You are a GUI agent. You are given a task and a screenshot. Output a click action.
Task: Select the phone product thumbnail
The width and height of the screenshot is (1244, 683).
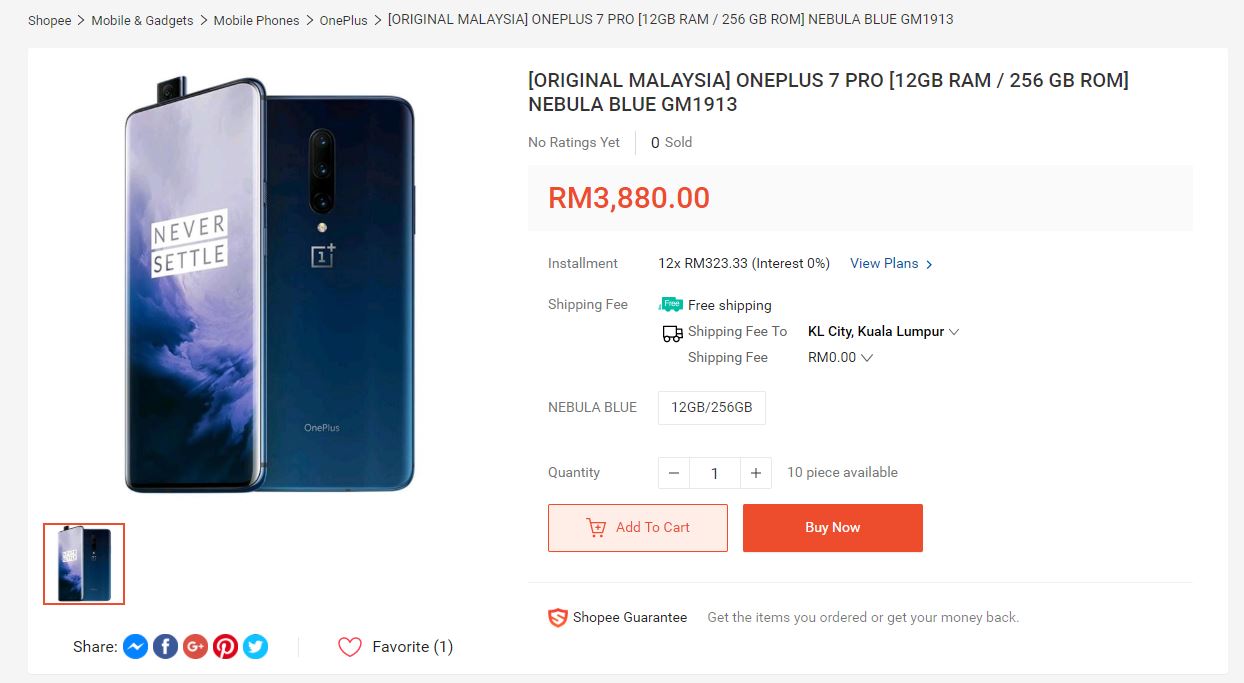[84, 564]
